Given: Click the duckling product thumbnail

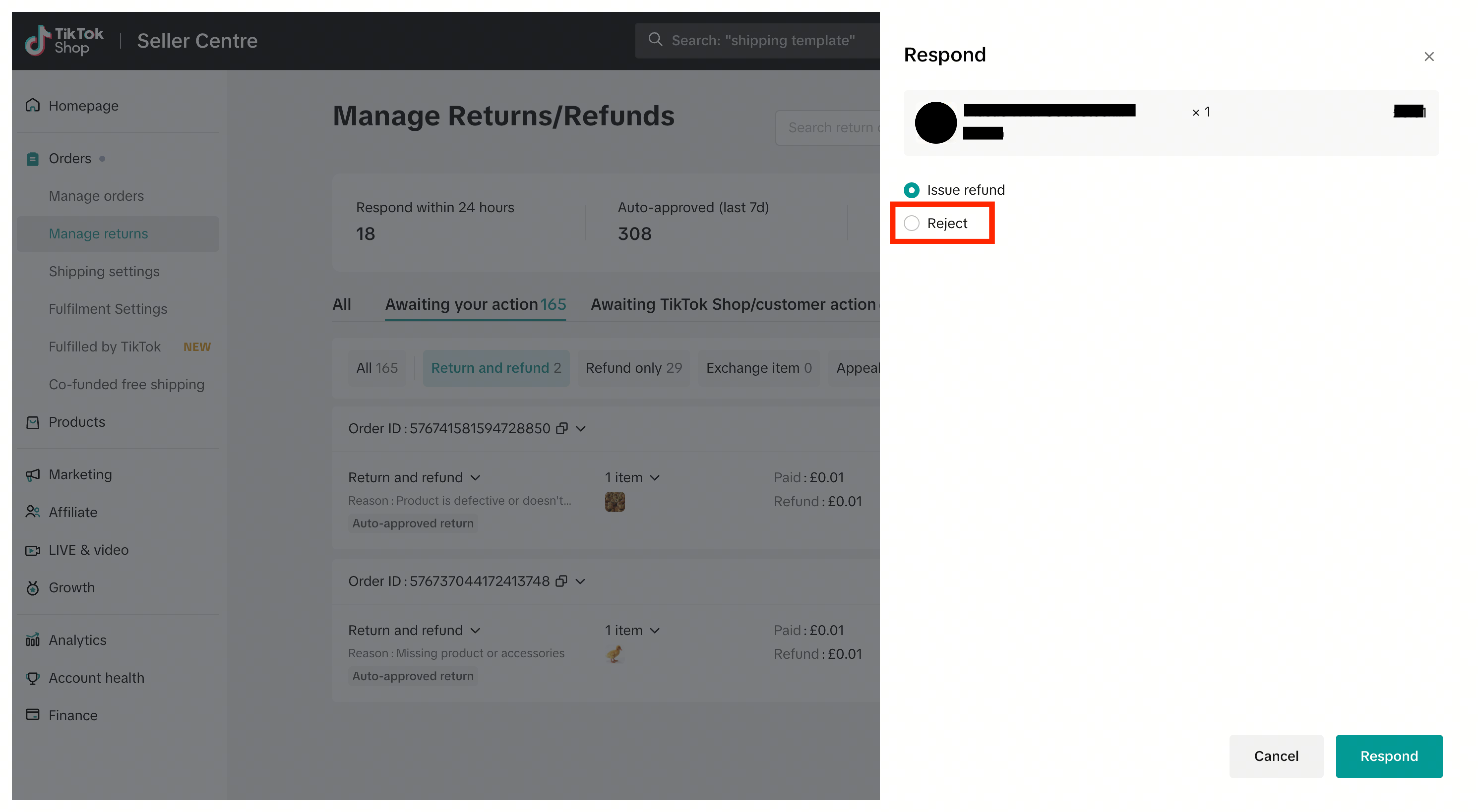Looking at the screenshot, I should coord(615,654).
